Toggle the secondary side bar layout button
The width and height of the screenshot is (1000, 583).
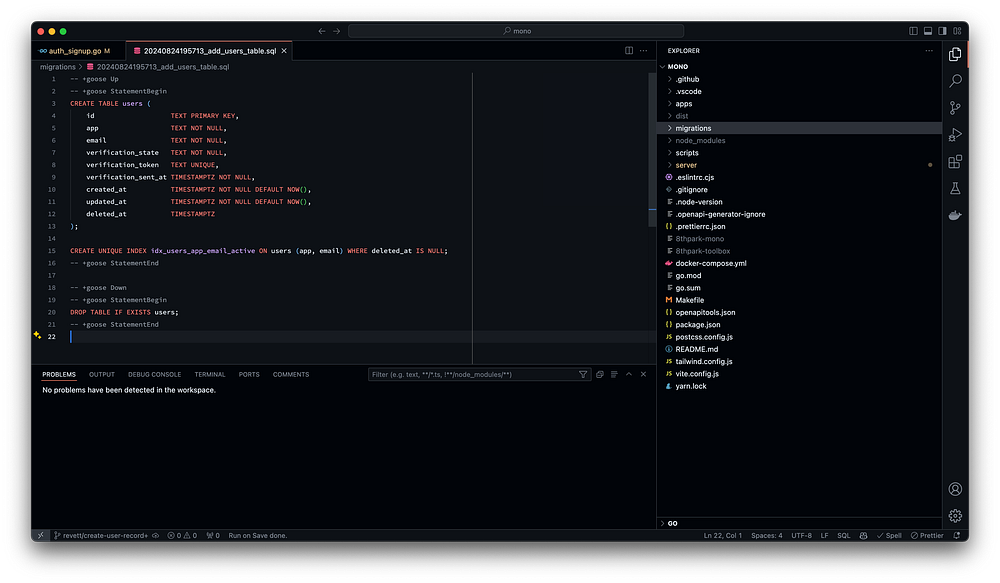click(x=942, y=31)
